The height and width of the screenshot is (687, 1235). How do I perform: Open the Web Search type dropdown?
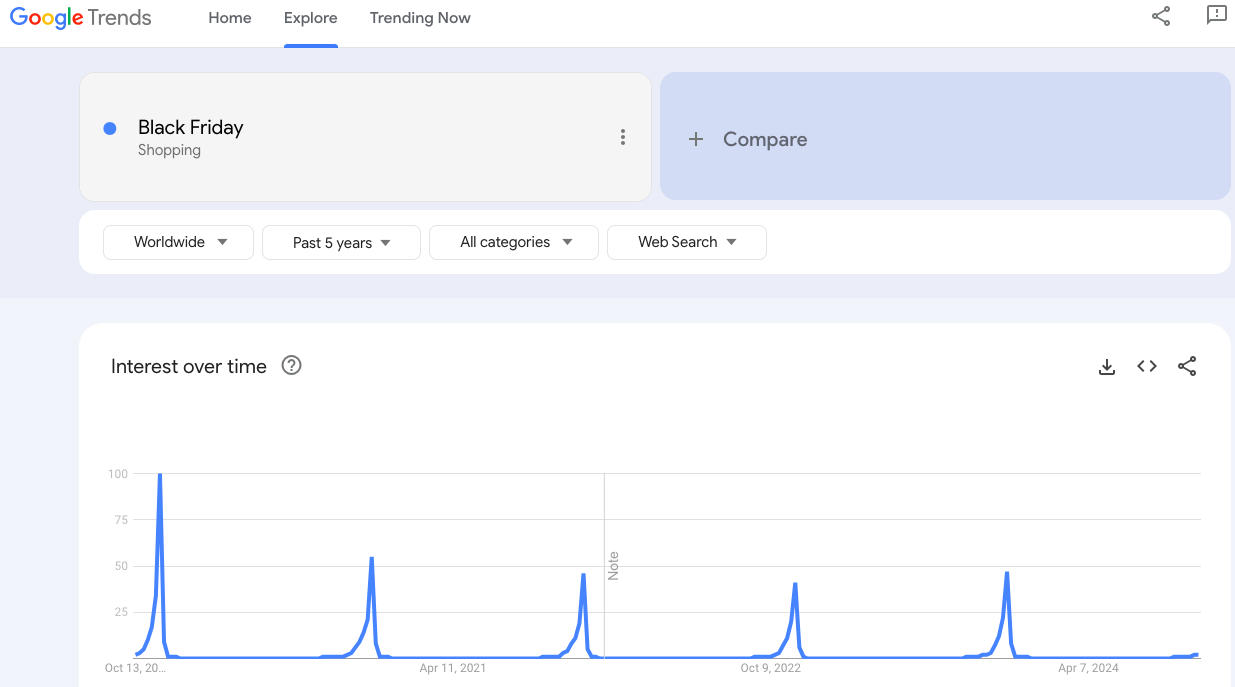coord(686,242)
